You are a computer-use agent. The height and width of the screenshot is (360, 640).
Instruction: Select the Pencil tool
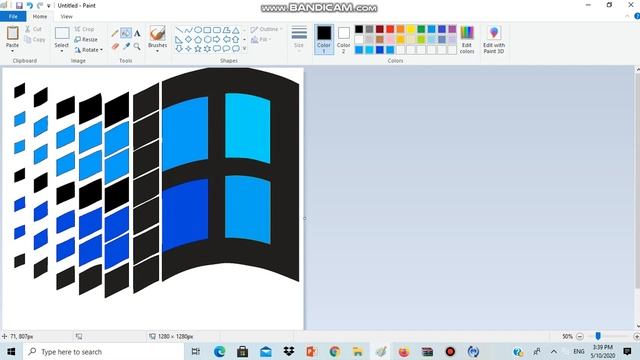tap(115, 33)
